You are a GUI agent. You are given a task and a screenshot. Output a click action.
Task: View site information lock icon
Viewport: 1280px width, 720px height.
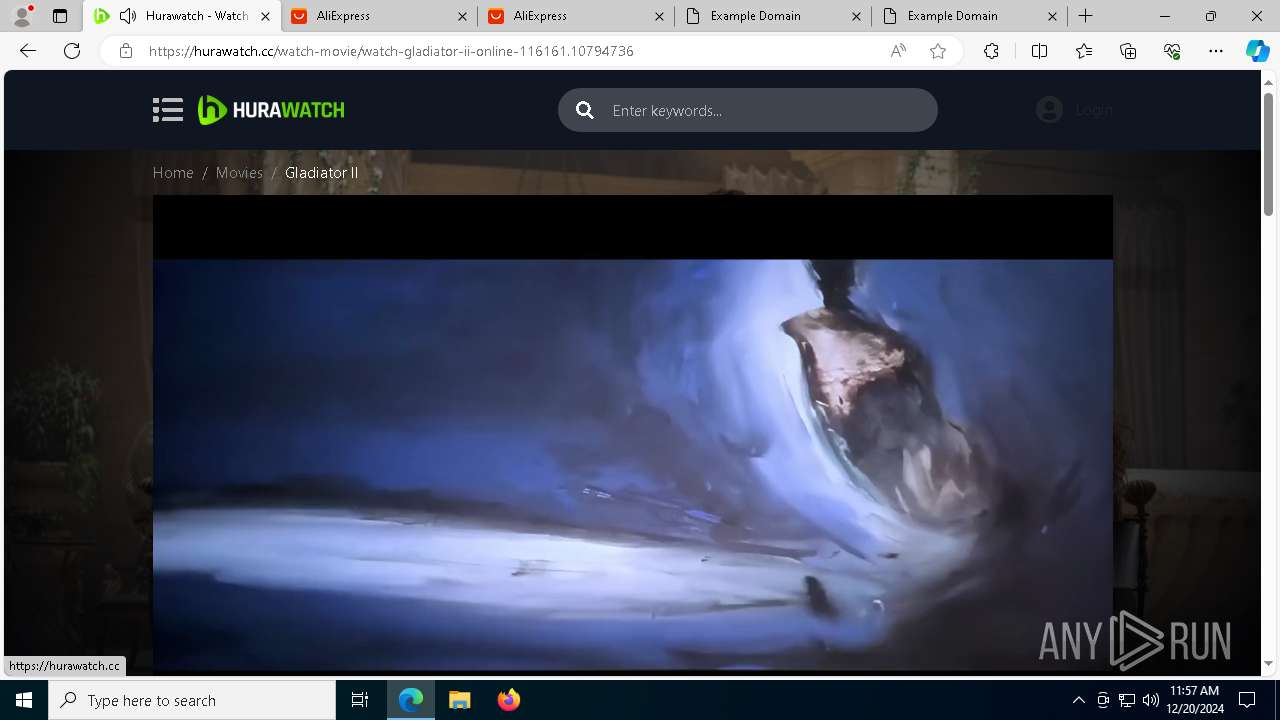tap(125, 51)
